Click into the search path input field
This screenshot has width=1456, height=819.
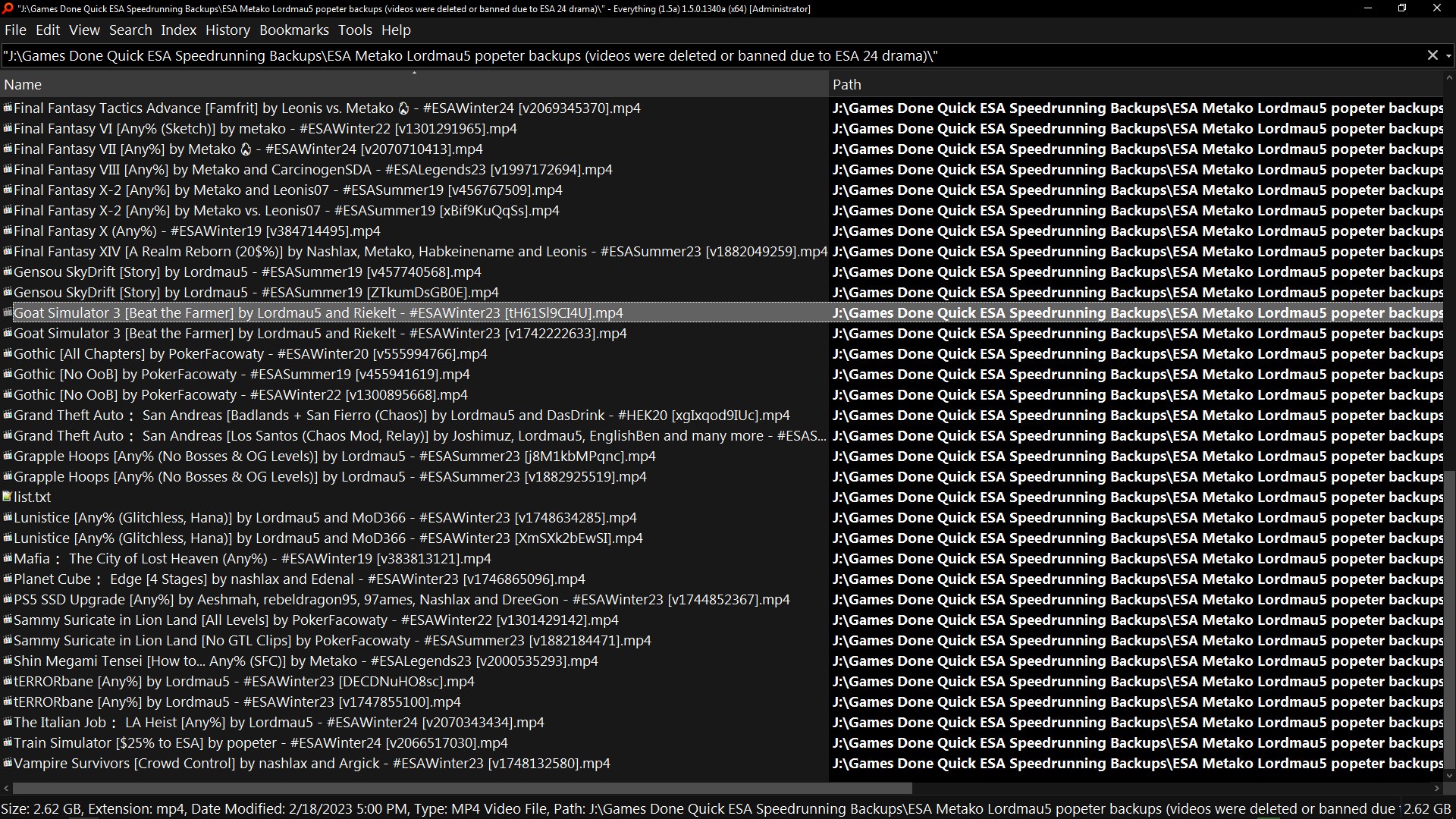[713, 55]
